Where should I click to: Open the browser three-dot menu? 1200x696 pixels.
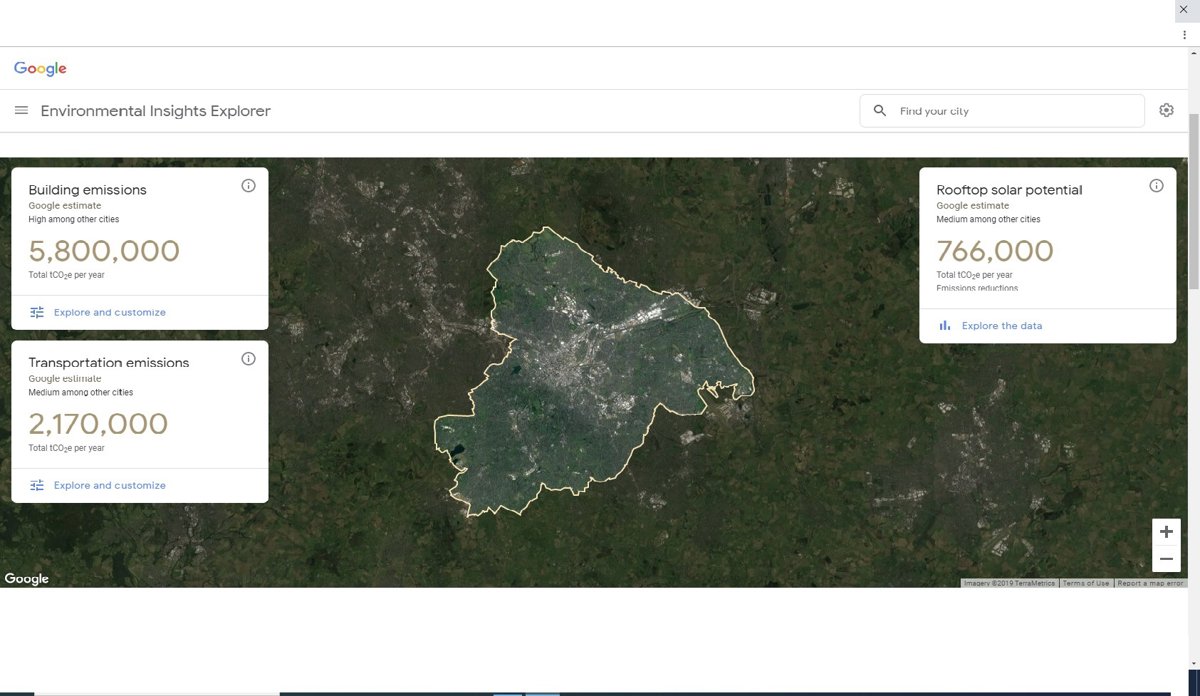(1184, 34)
